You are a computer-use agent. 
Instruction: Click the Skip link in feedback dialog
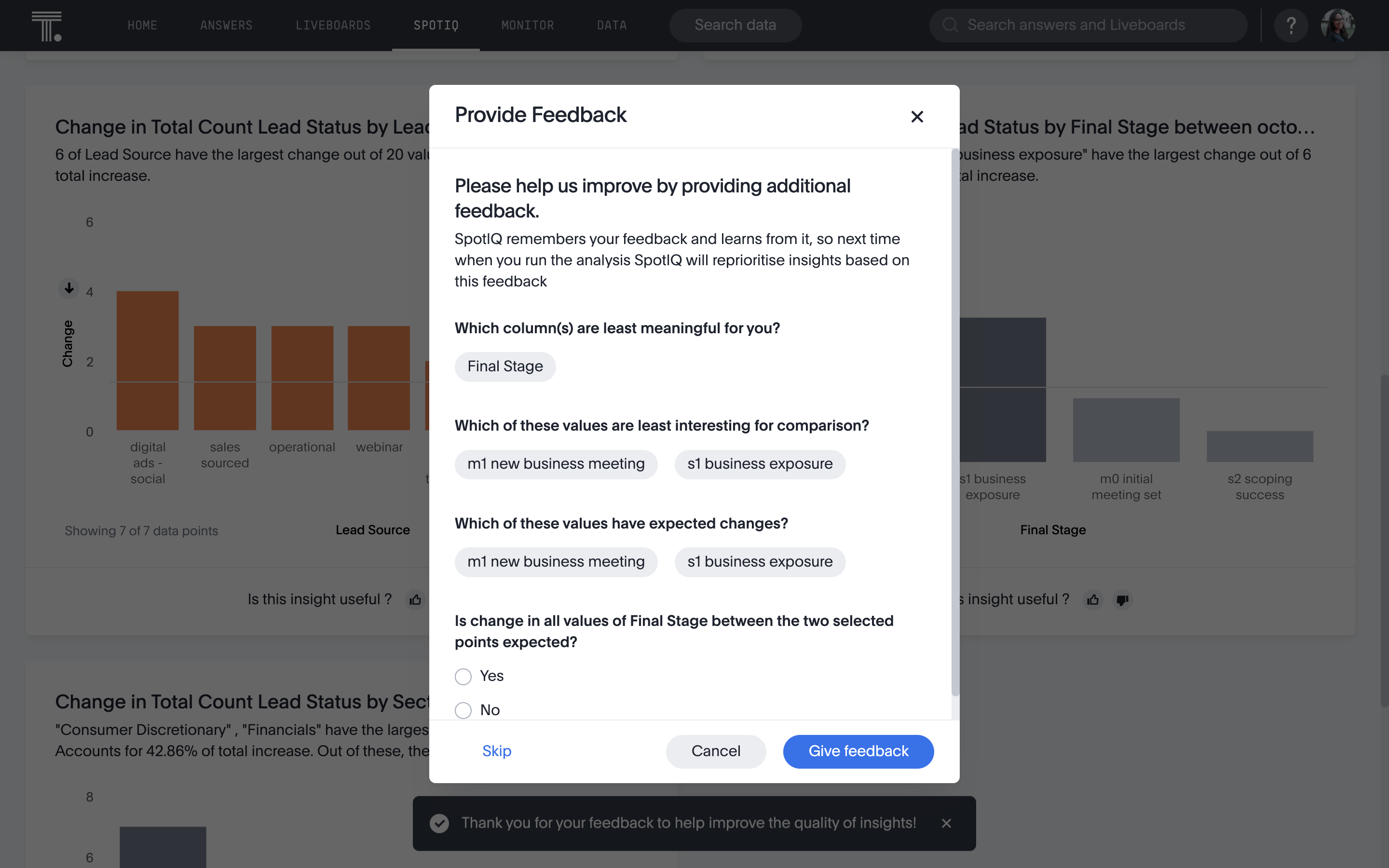(x=496, y=751)
